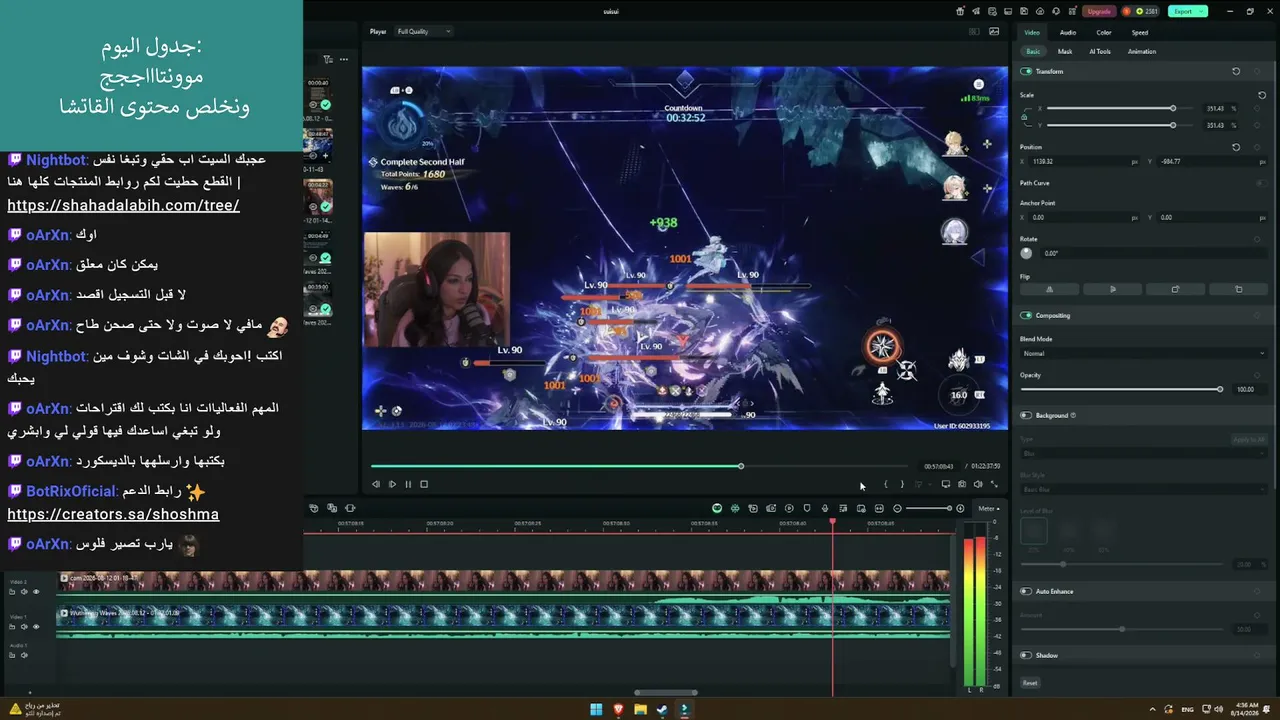
Task: Click the player progress bar handle
Action: pos(741,466)
